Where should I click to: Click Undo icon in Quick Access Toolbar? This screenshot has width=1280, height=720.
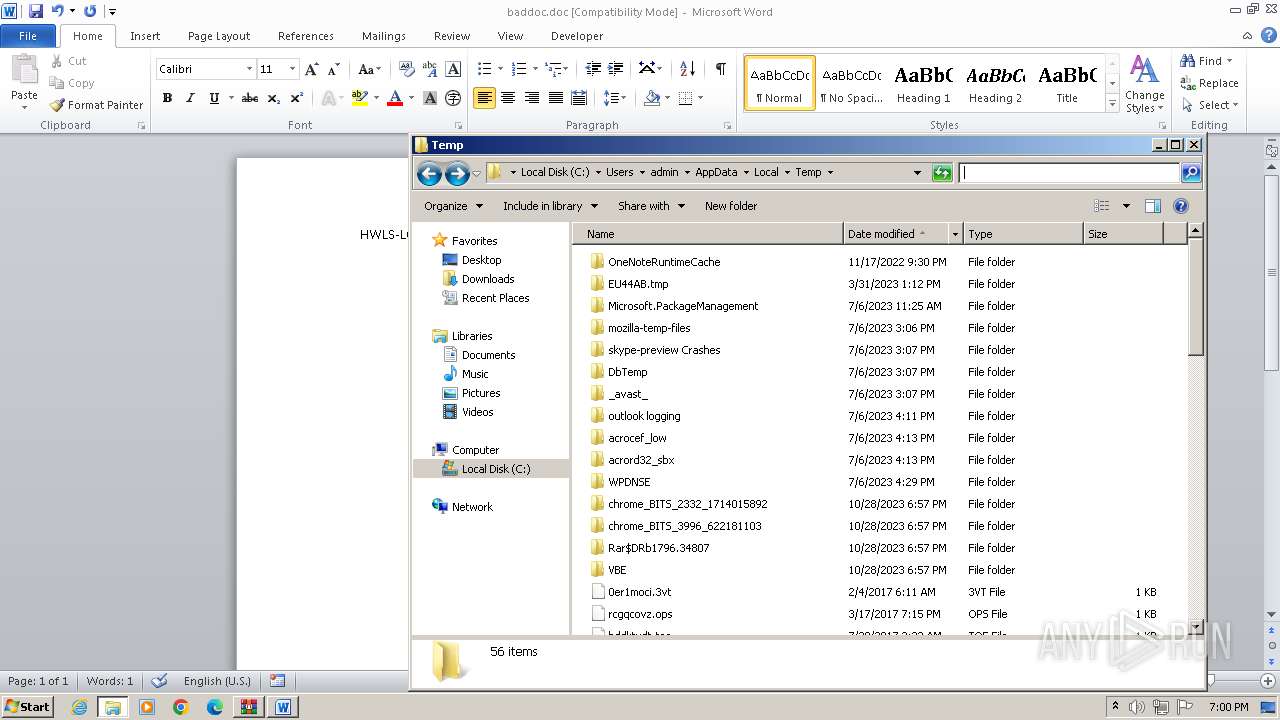(58, 11)
